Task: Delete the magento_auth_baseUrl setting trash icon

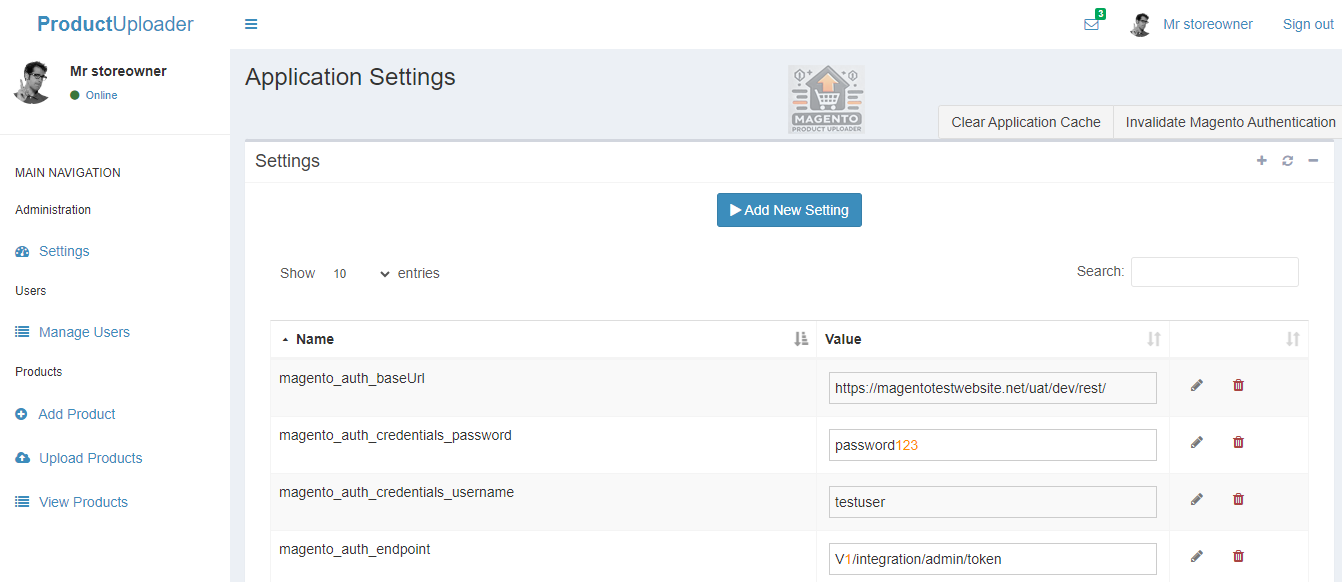Action: (1238, 385)
